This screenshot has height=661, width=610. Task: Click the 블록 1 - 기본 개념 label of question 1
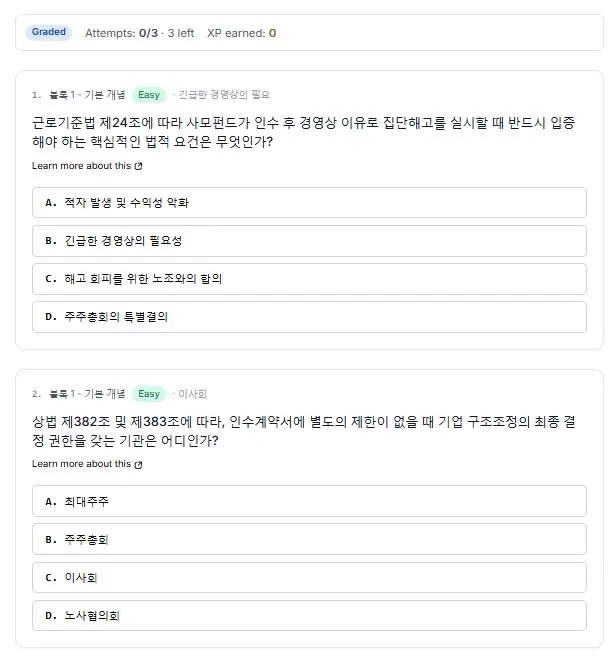[x=87, y=94]
